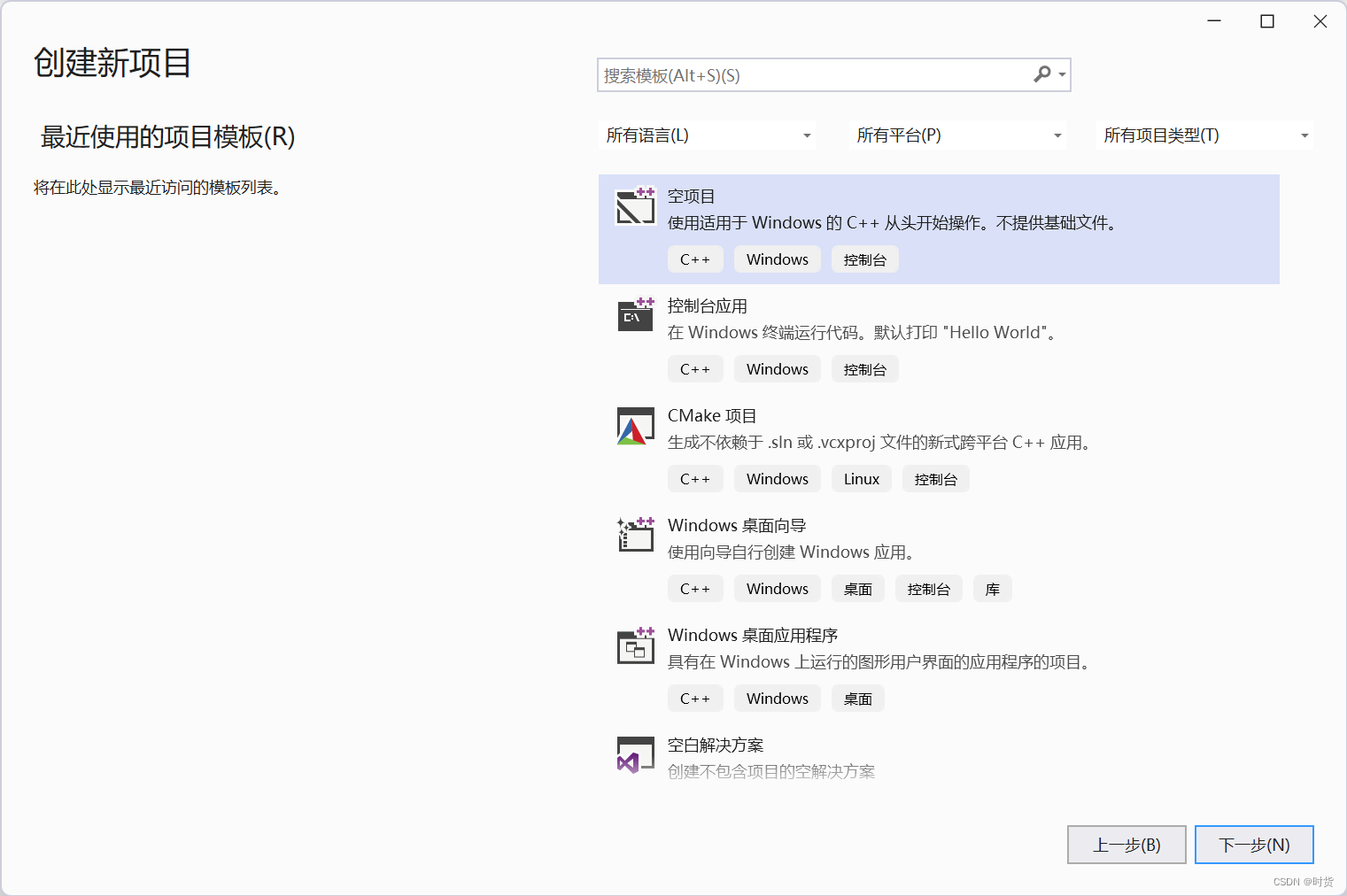Click the 桌面 tag under Windows 桌面向导
Screen dimensions: 1347x896
[858, 589]
